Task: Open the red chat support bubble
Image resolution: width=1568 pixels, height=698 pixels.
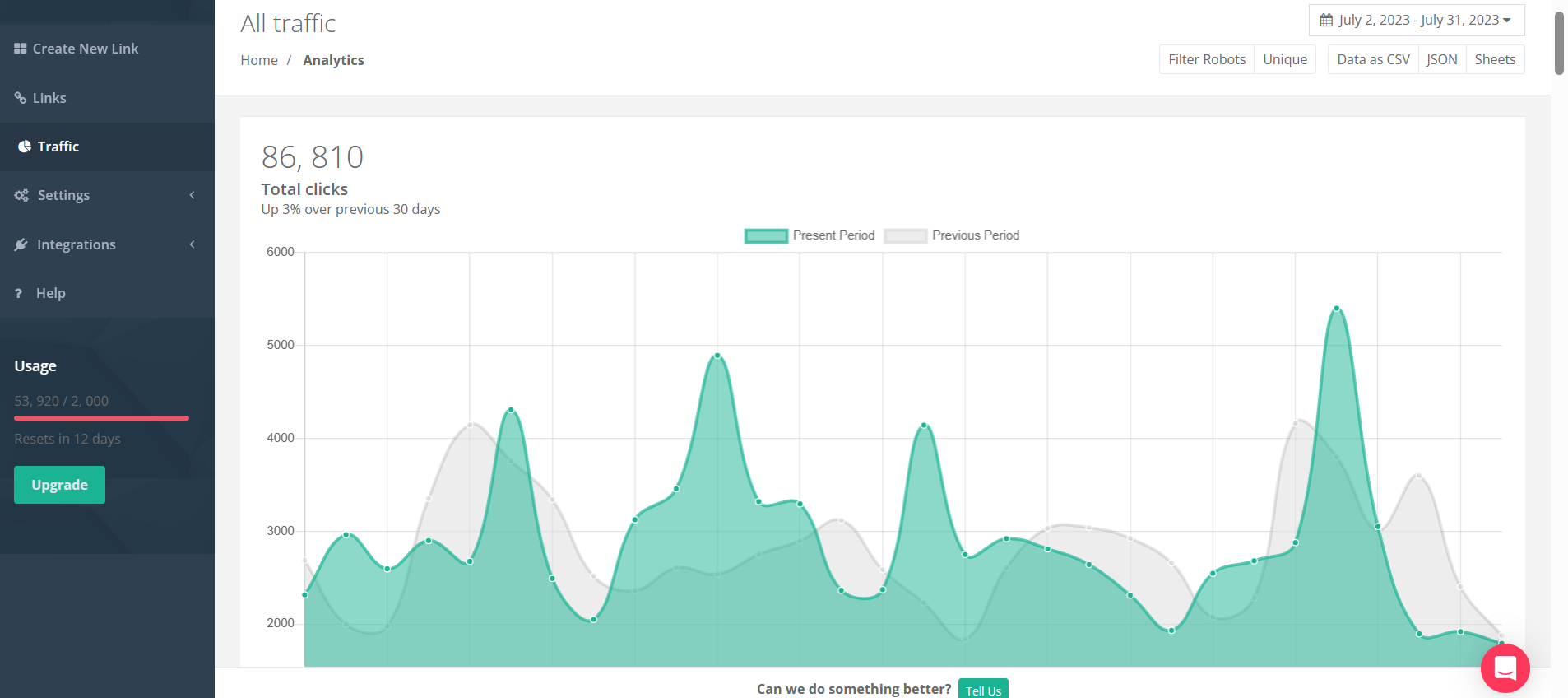Action: (1505, 668)
